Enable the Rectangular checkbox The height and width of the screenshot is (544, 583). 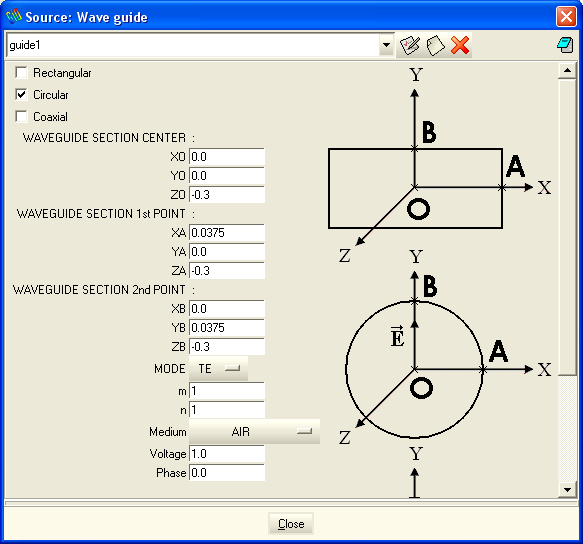[22, 73]
